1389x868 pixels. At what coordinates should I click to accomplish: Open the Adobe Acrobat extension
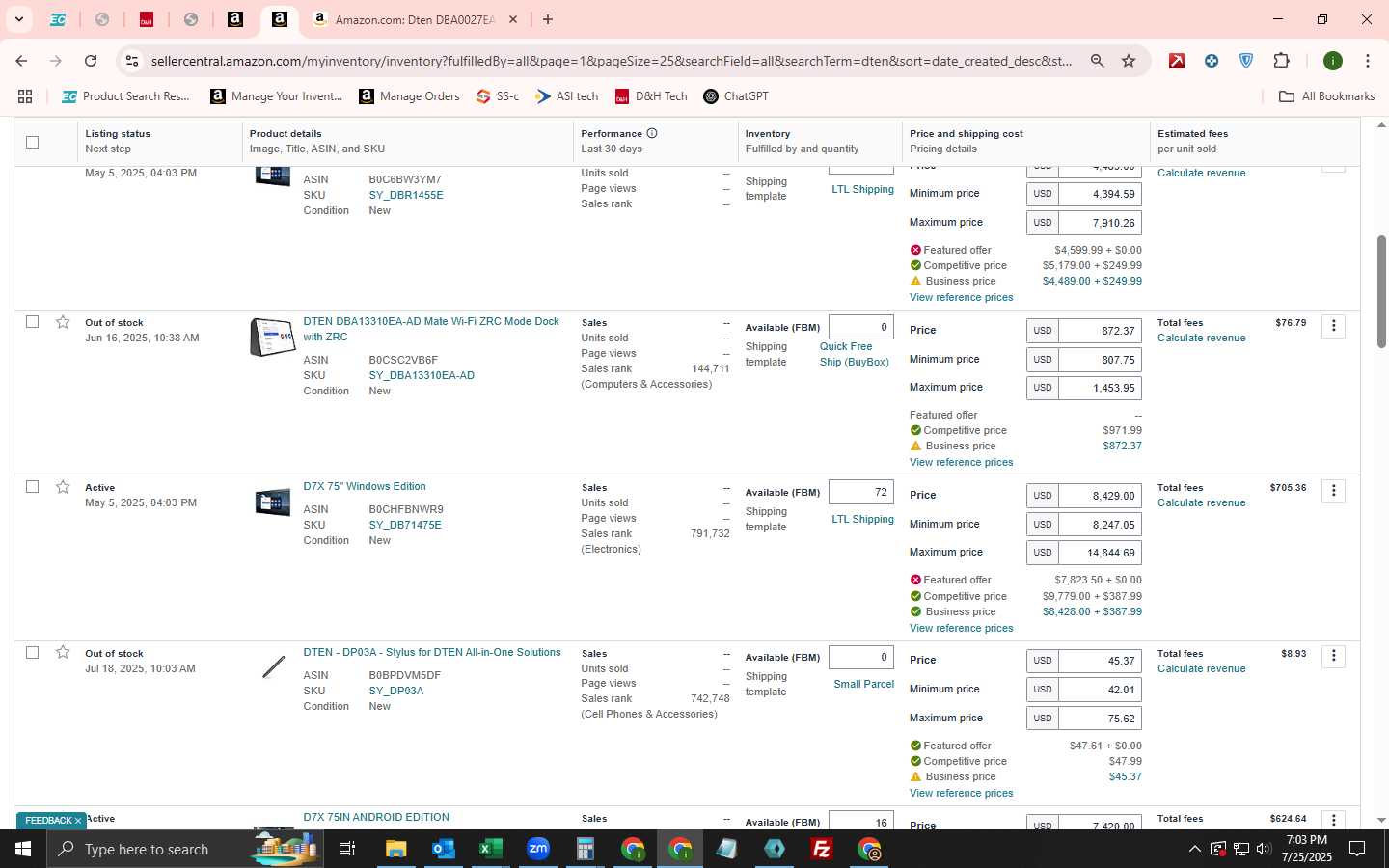point(1177,61)
